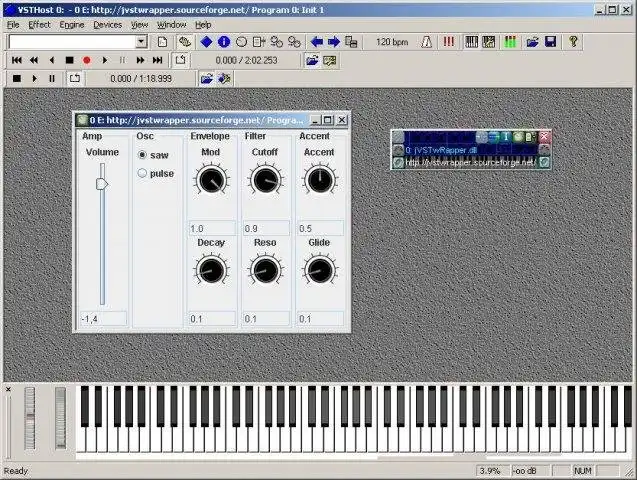This screenshot has width=637, height=480.
Task: Open the File menu
Action: tap(13, 25)
